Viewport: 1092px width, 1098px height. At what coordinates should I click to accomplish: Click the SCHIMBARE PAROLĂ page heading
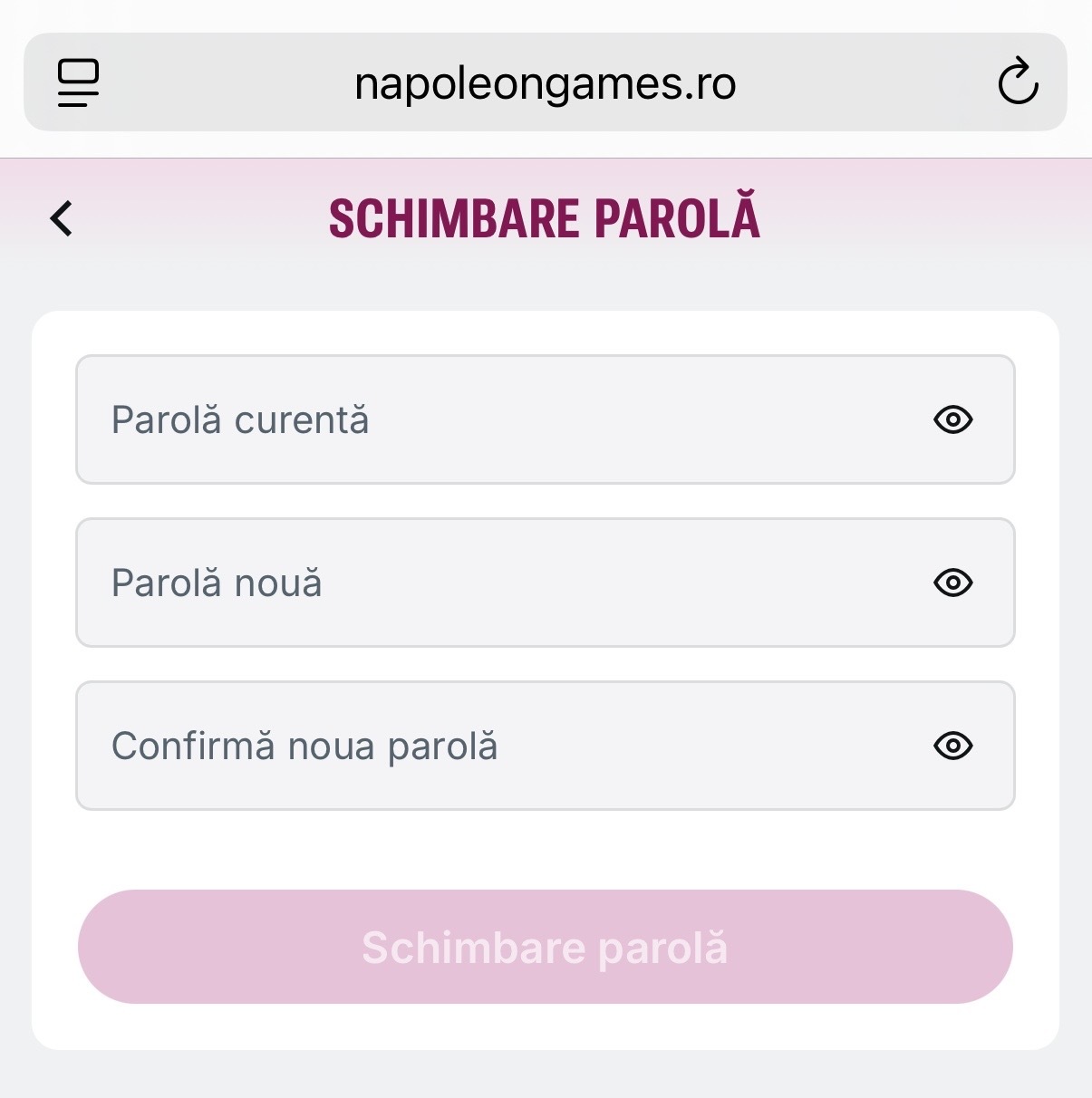(545, 217)
